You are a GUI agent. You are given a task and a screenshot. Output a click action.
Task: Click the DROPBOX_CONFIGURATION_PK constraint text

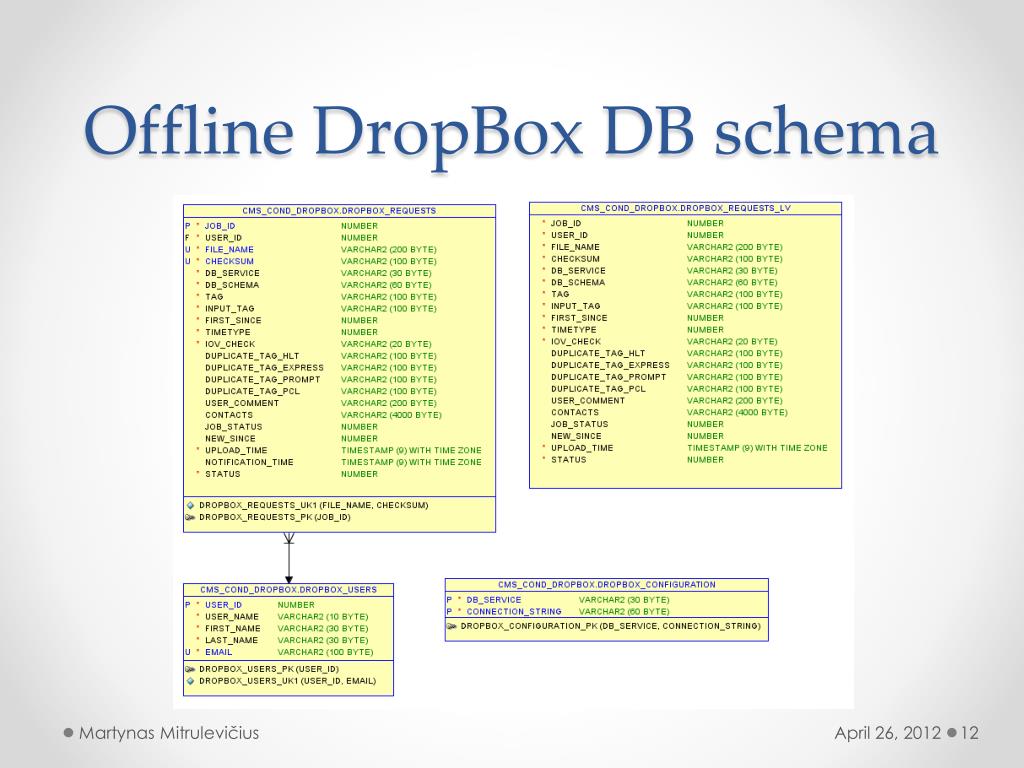coord(611,626)
